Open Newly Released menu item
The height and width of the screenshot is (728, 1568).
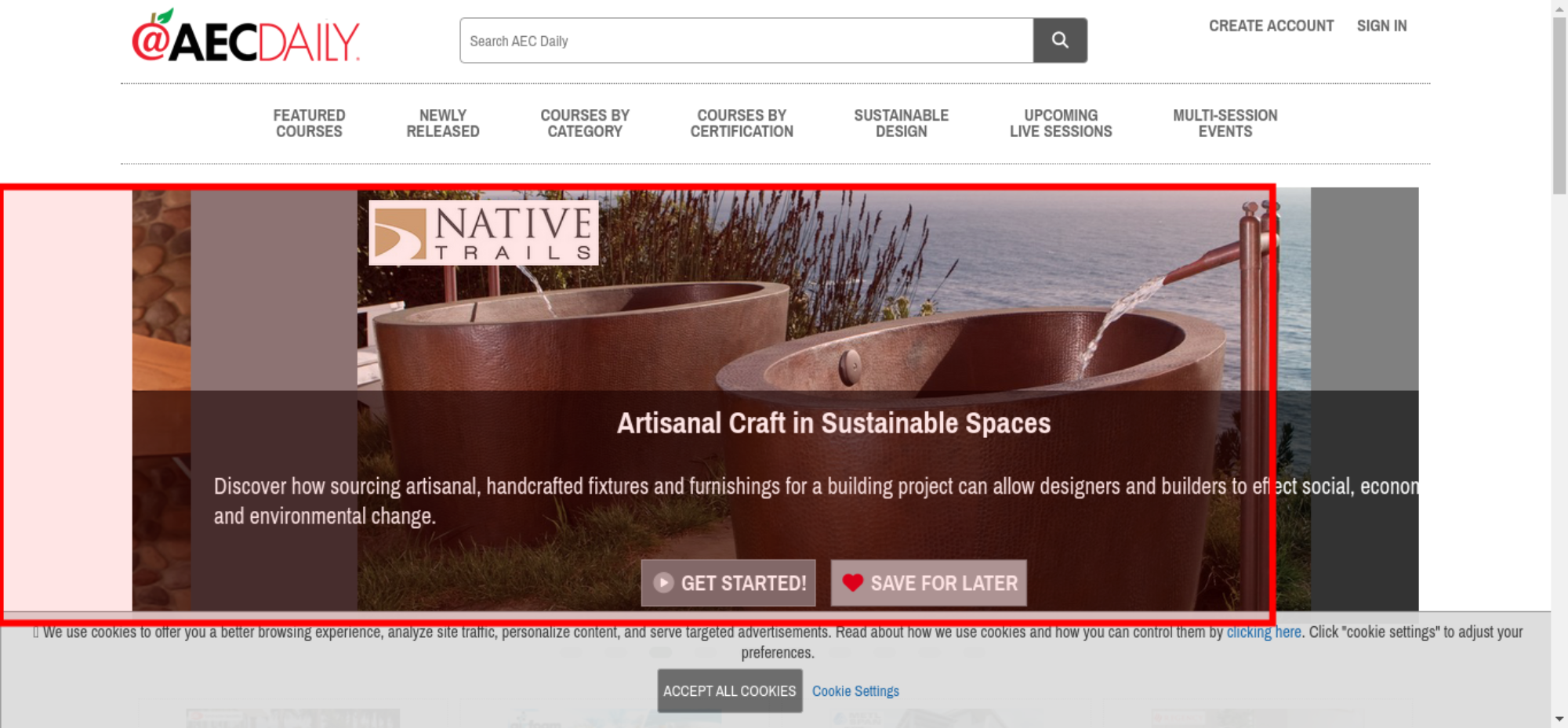click(x=443, y=124)
